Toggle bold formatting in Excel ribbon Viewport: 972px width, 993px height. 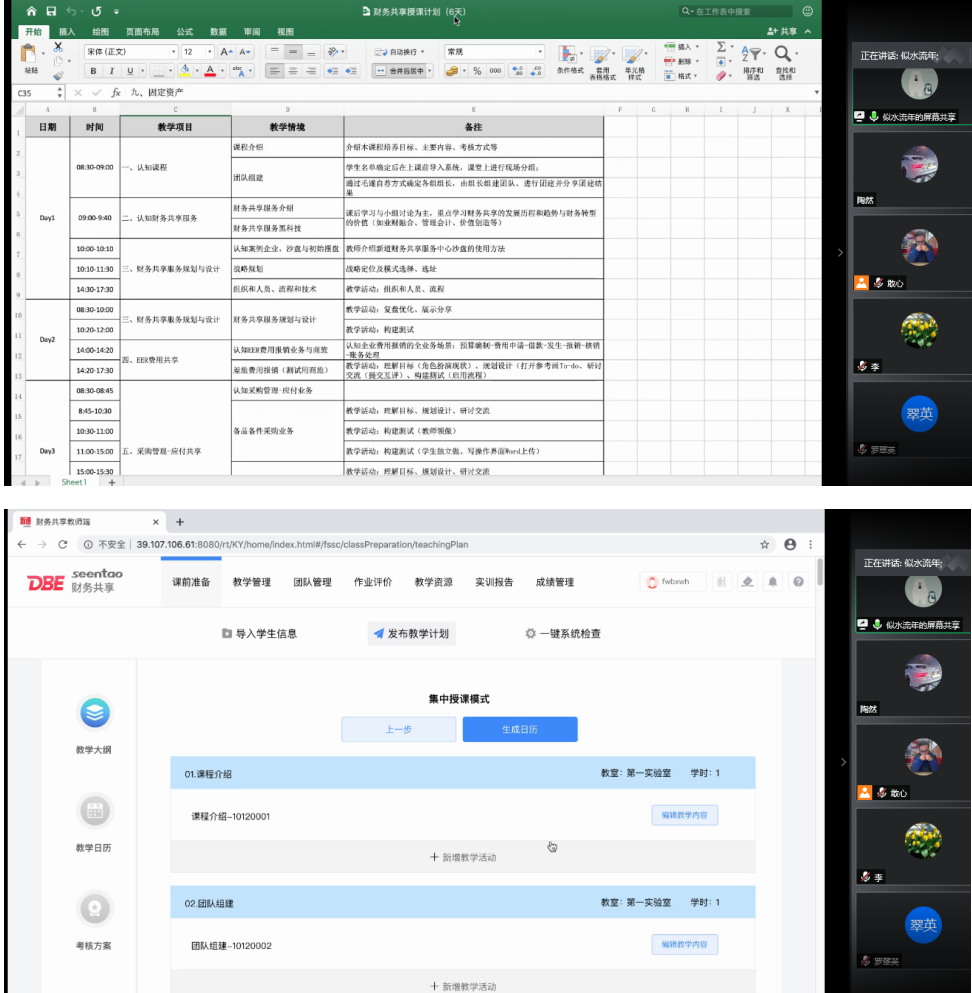tap(93, 71)
